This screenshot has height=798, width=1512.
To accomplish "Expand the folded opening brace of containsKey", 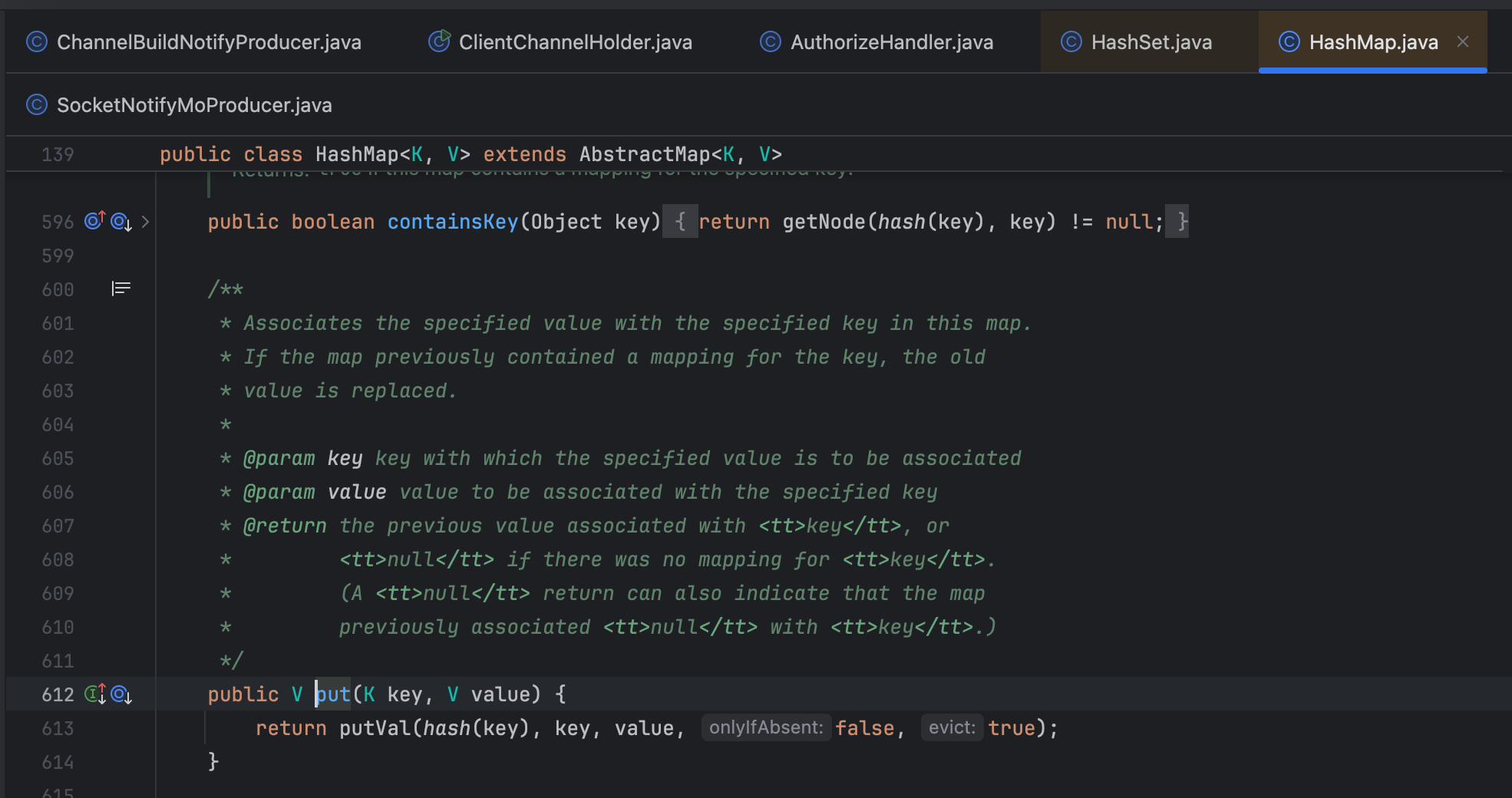I will tap(680, 222).
